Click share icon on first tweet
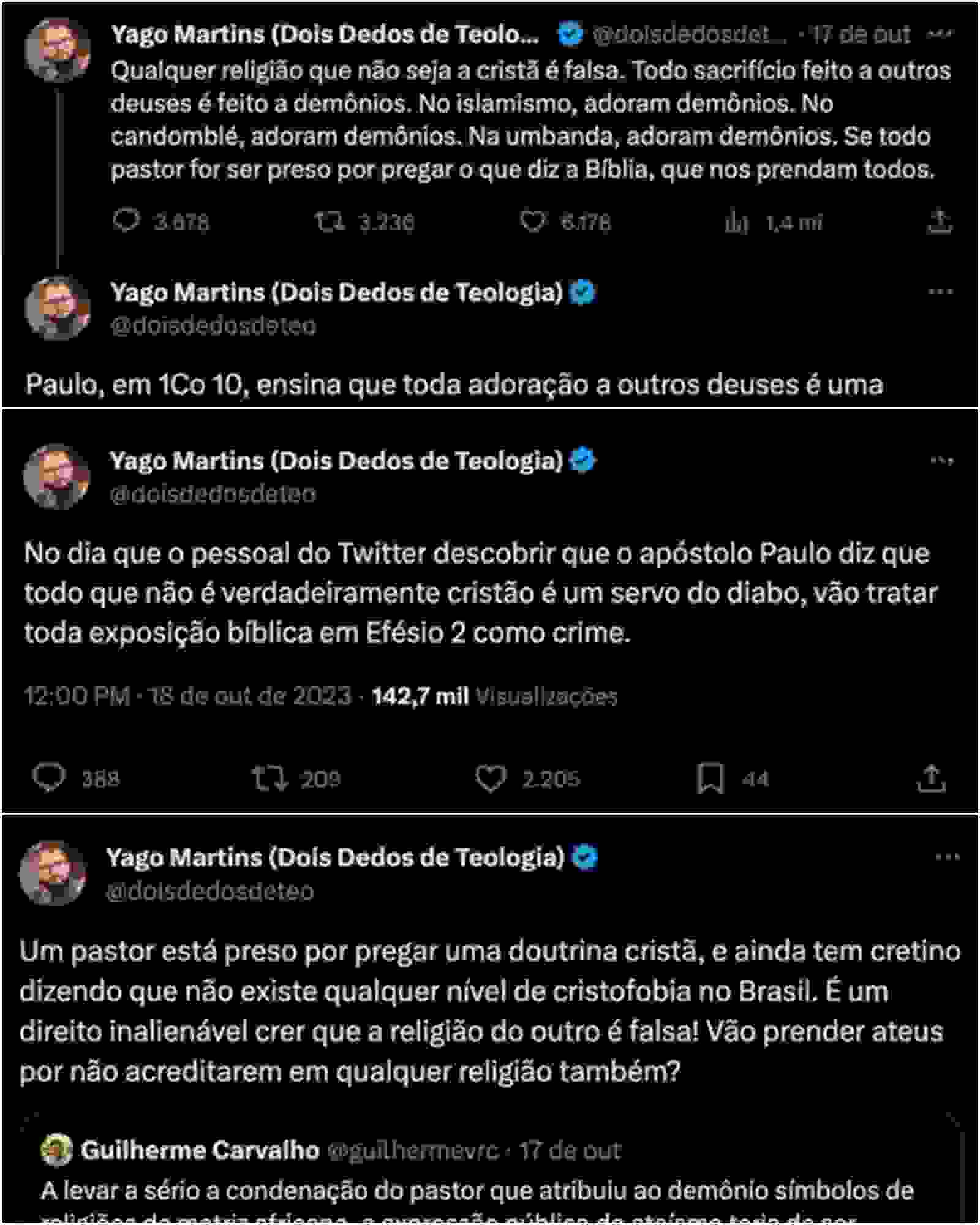The image size is (980, 1225). 940,222
